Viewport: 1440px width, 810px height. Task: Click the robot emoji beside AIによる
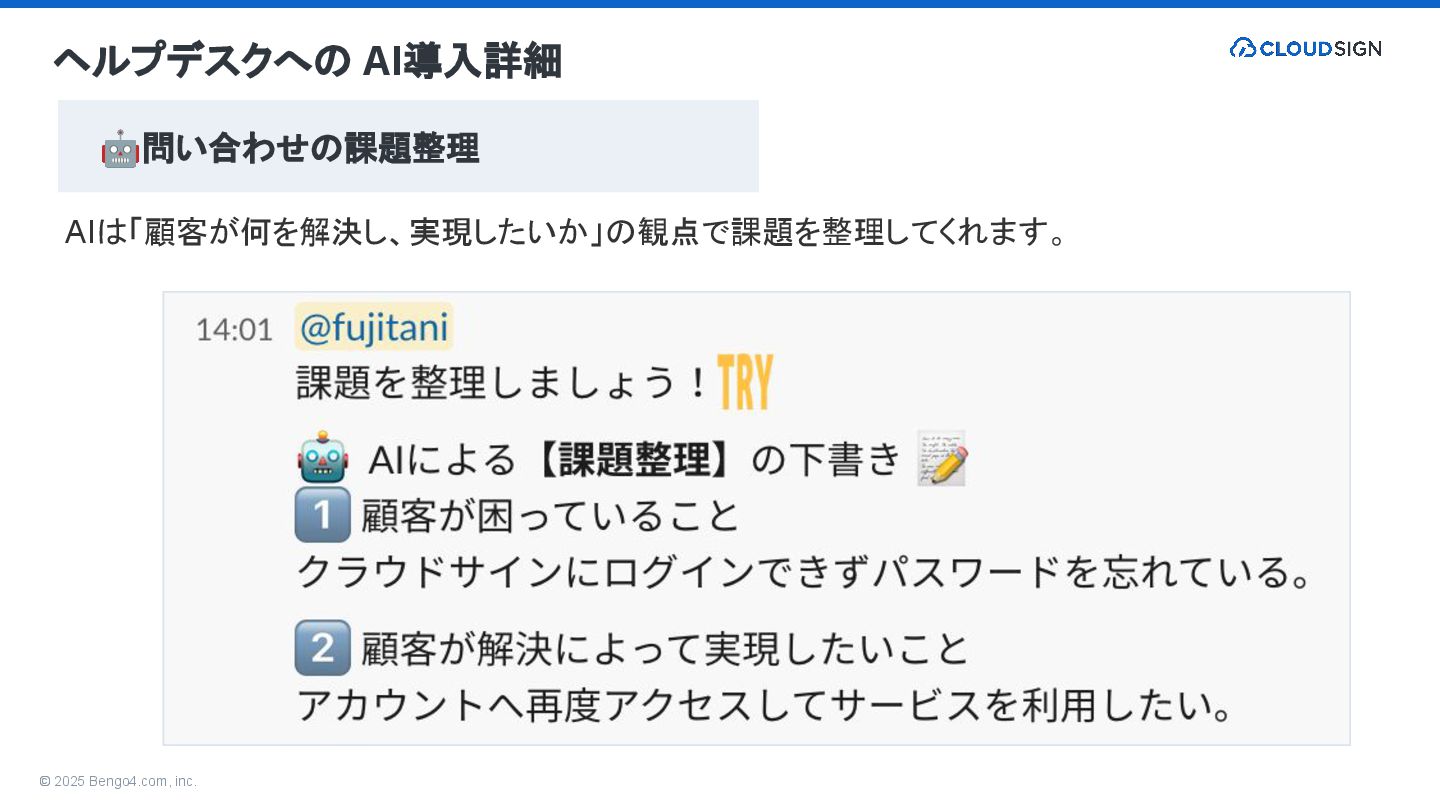click(x=323, y=459)
